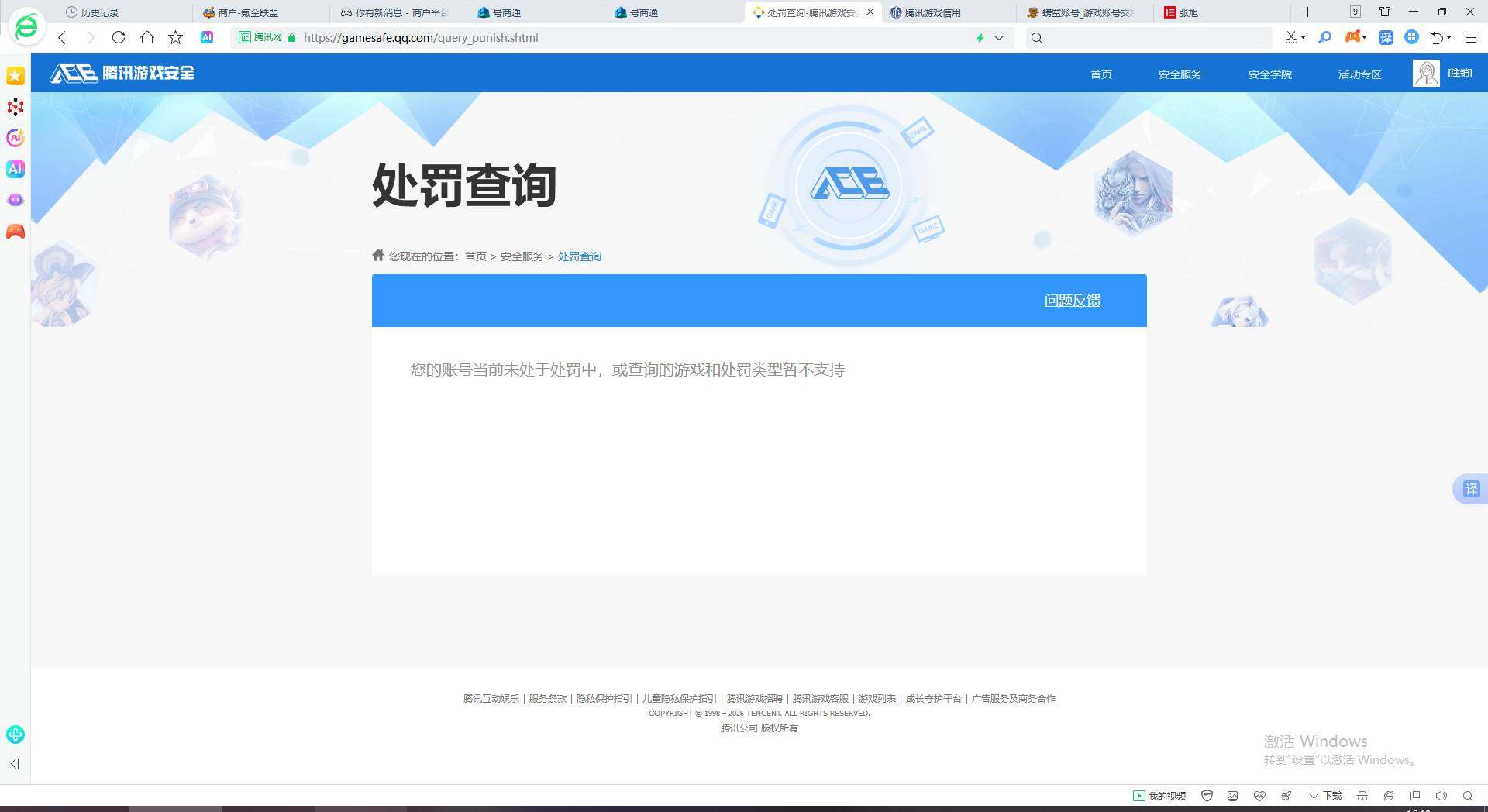Reload the current page

[x=119, y=37]
